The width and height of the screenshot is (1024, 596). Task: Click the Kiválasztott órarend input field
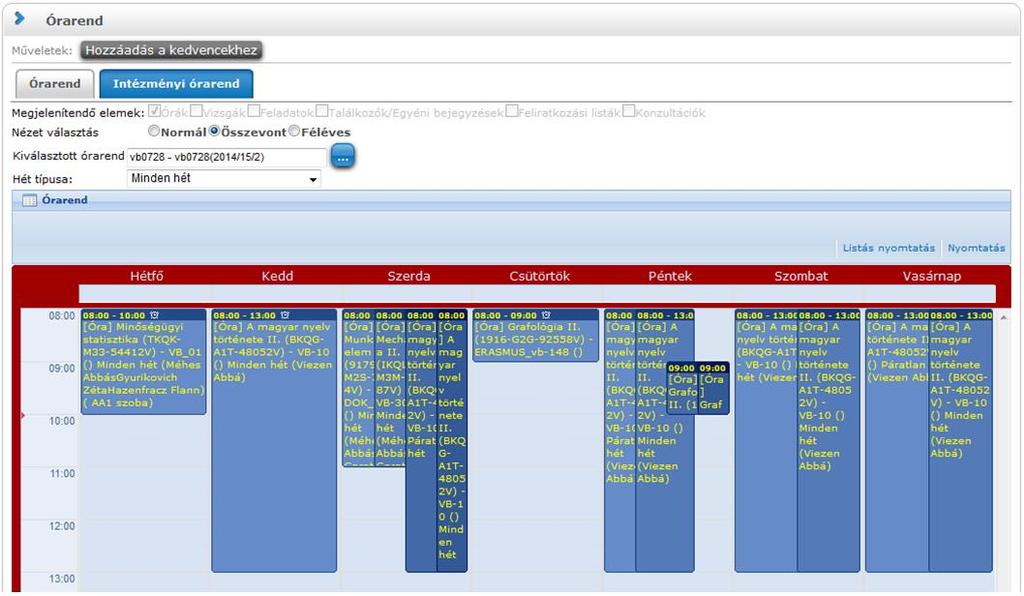227,157
